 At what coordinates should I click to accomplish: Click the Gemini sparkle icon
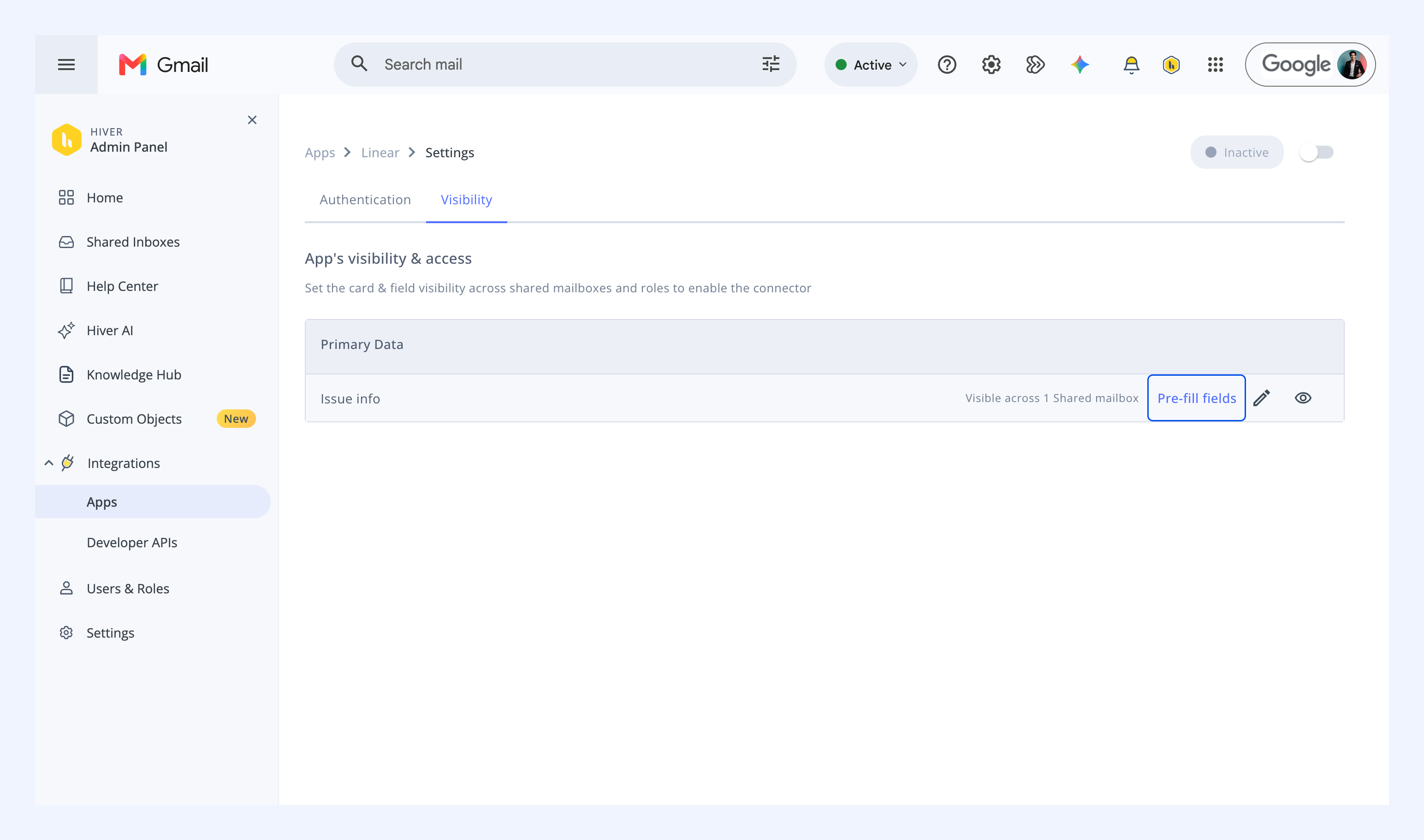click(x=1080, y=65)
